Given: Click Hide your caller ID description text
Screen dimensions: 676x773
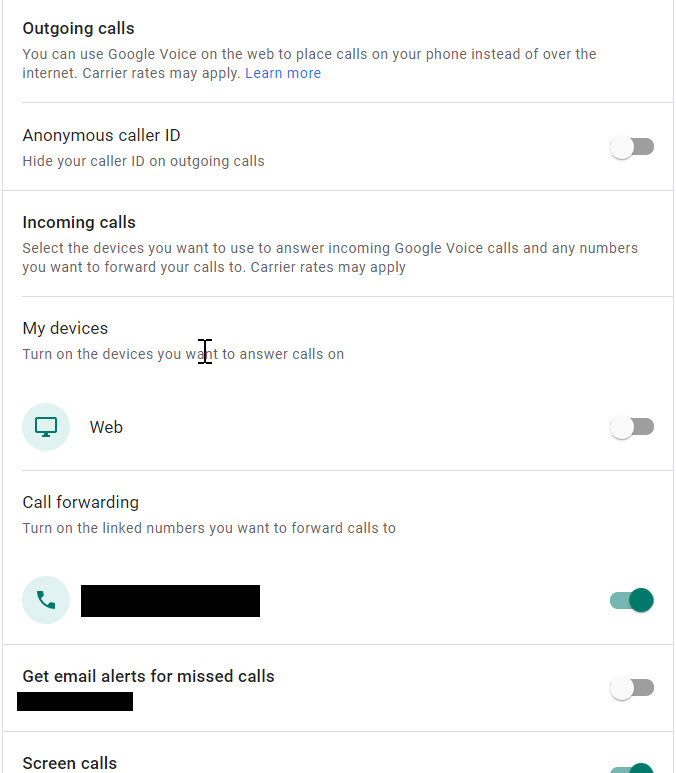Looking at the screenshot, I should coord(143,161).
